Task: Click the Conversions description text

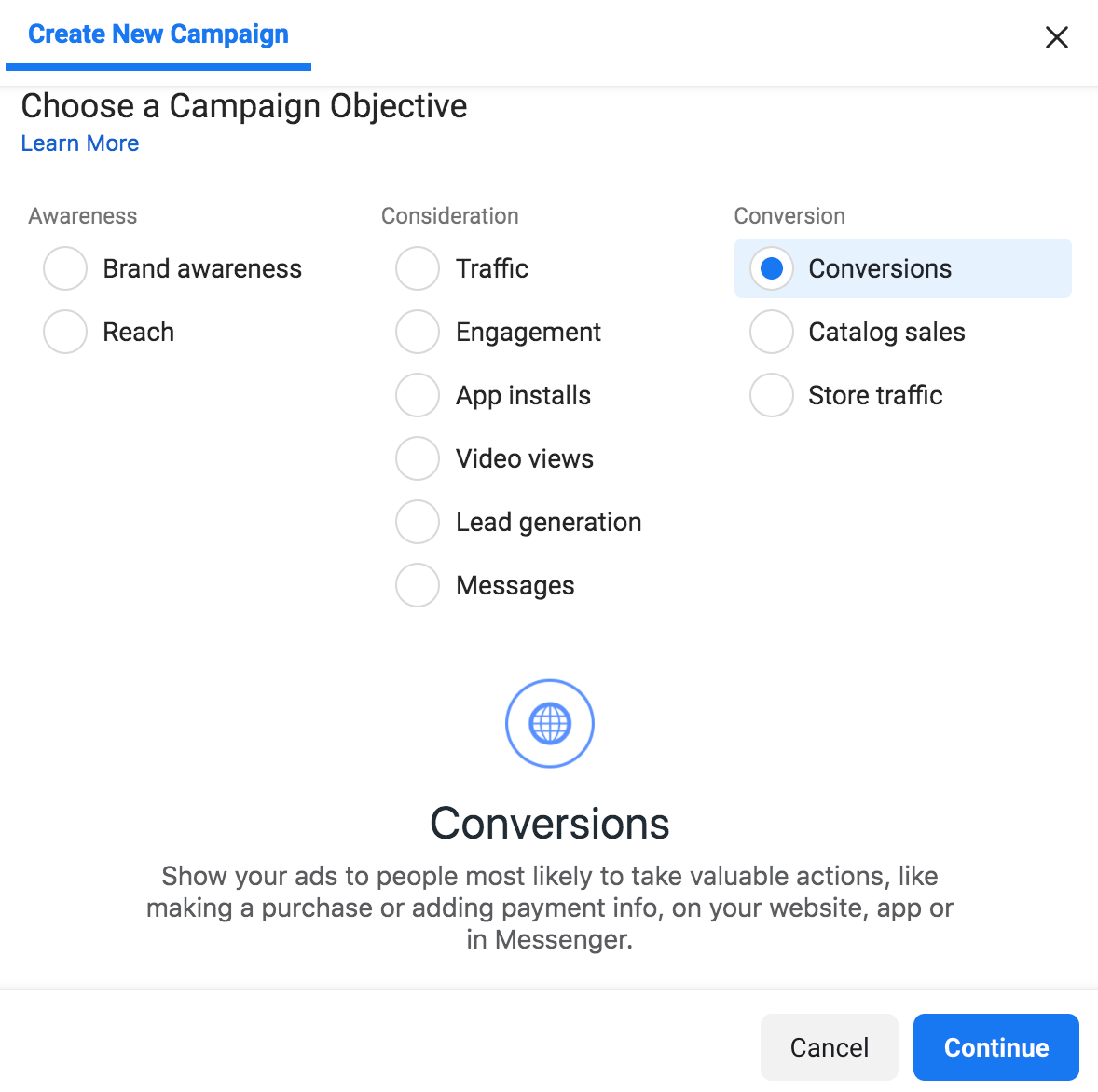Action: (550, 908)
